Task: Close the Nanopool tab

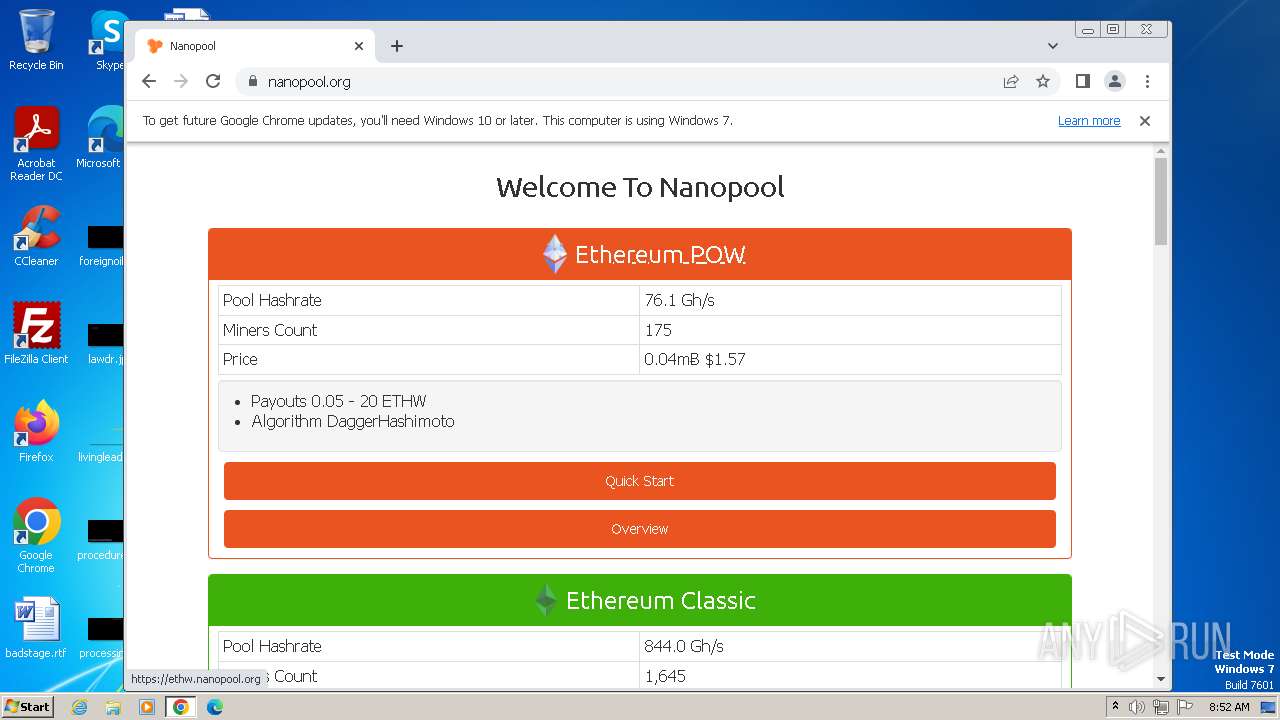Action: pos(359,46)
